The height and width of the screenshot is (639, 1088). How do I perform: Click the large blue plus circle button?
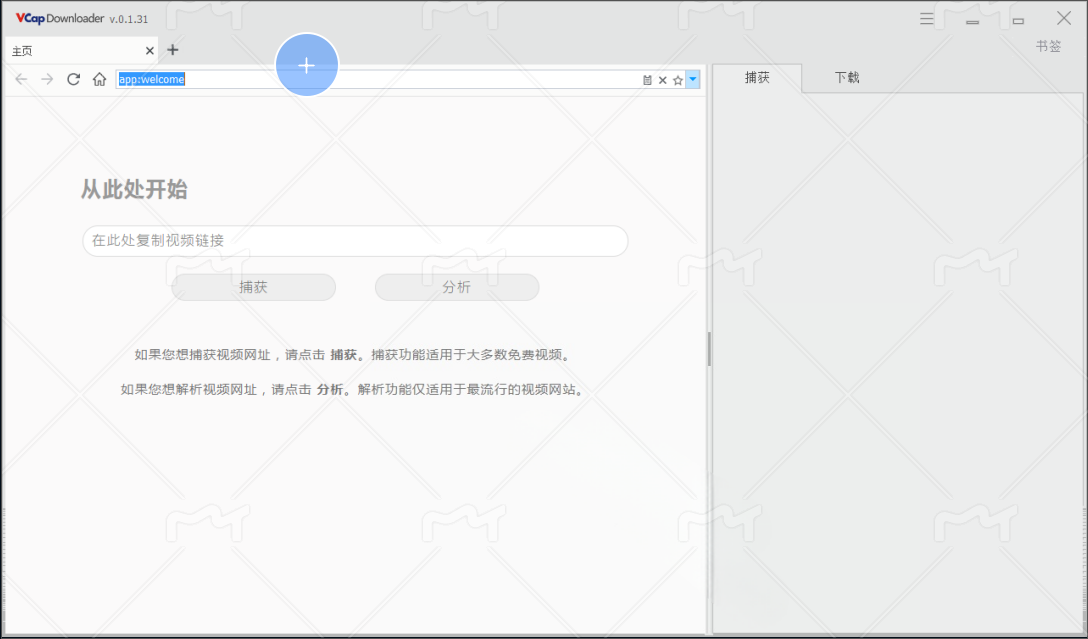[307, 65]
